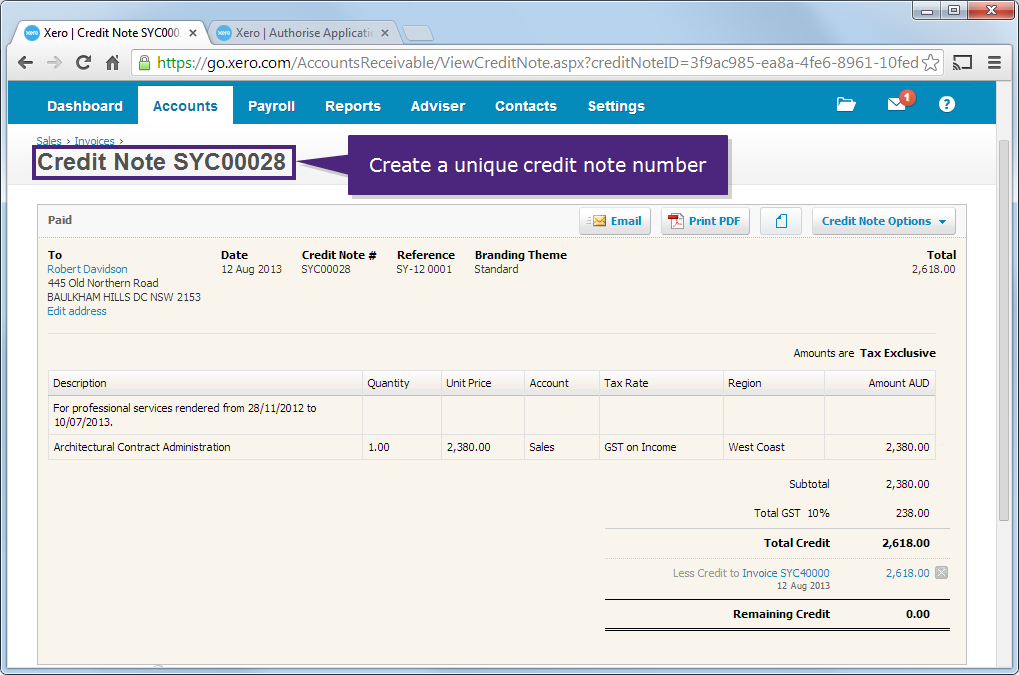1019x675 pixels.
Task: Switch to the Accounts tab
Action: [x=184, y=105]
